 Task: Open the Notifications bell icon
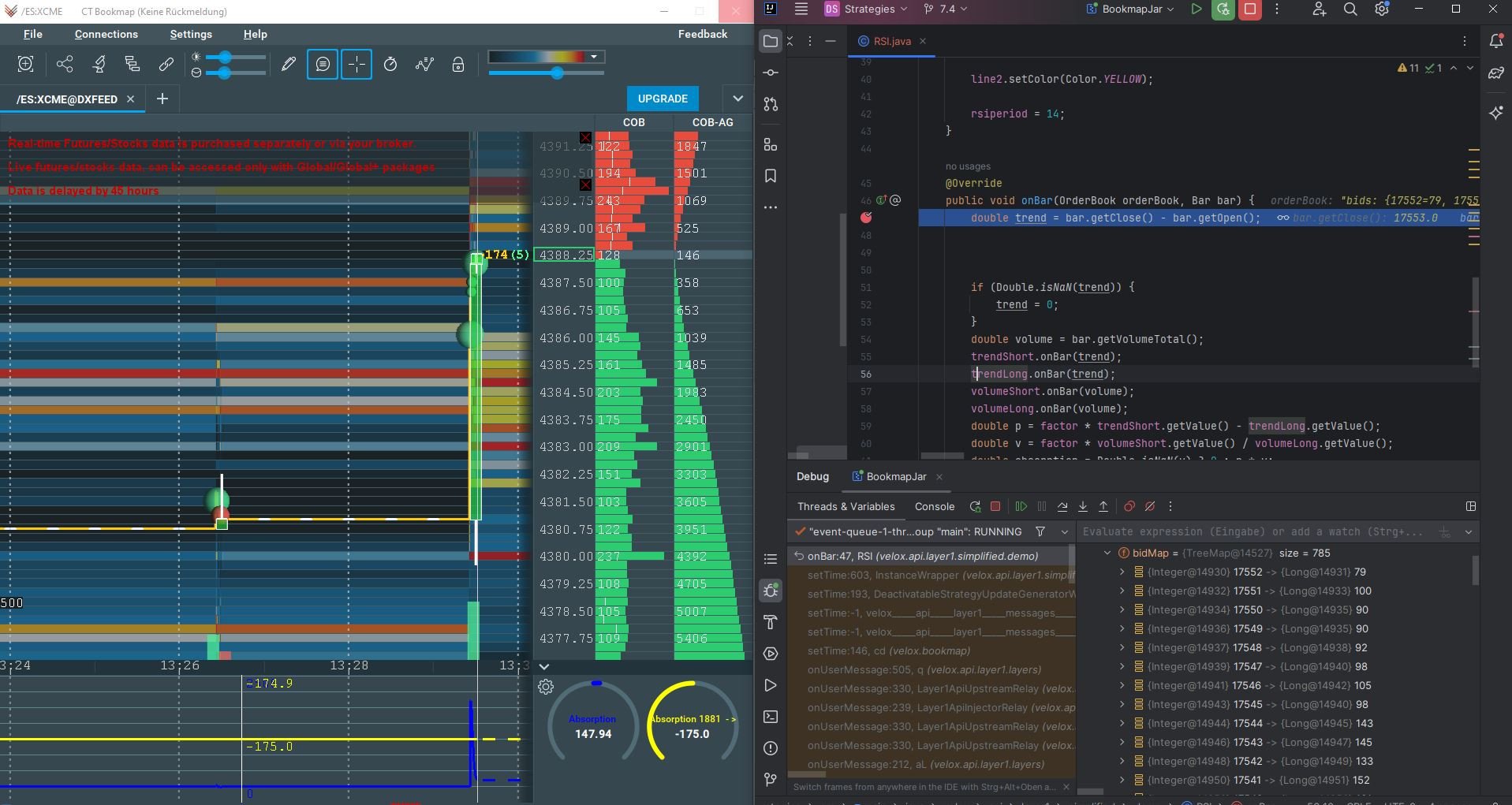pos(1496,41)
